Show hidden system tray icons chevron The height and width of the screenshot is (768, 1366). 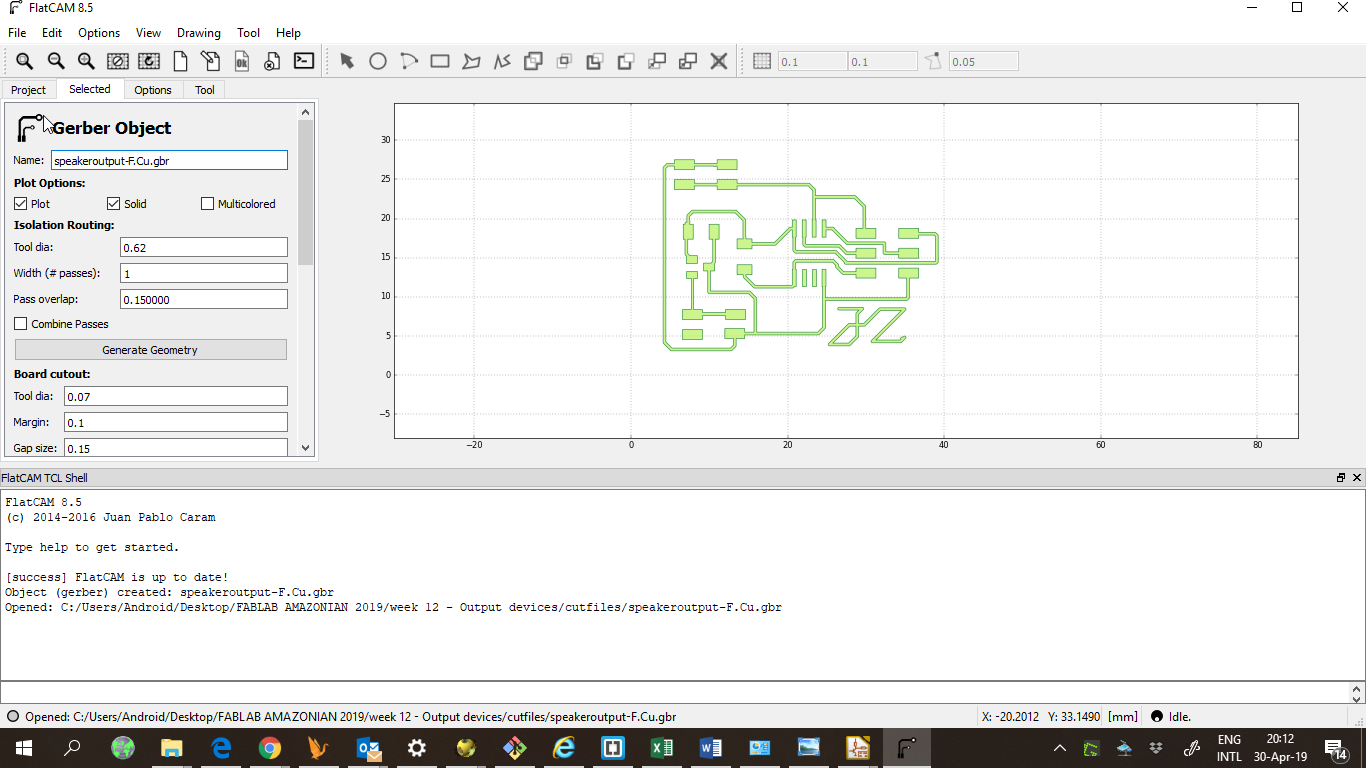coord(1060,748)
